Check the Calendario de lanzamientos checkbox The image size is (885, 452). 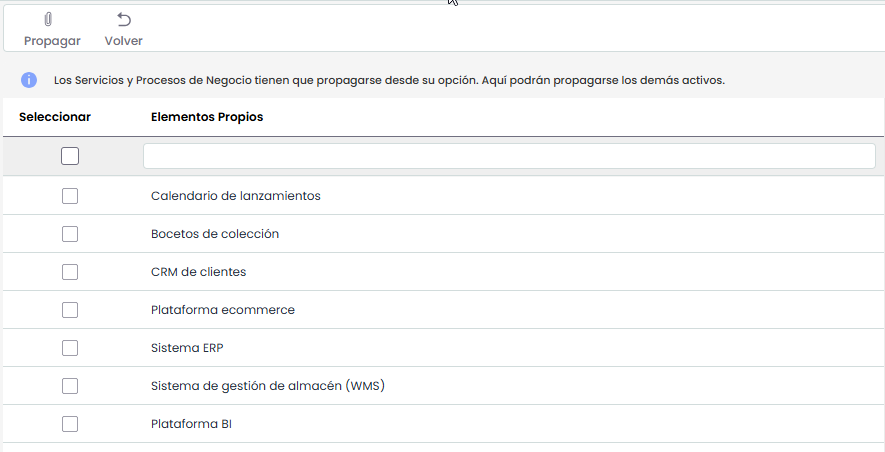point(70,196)
